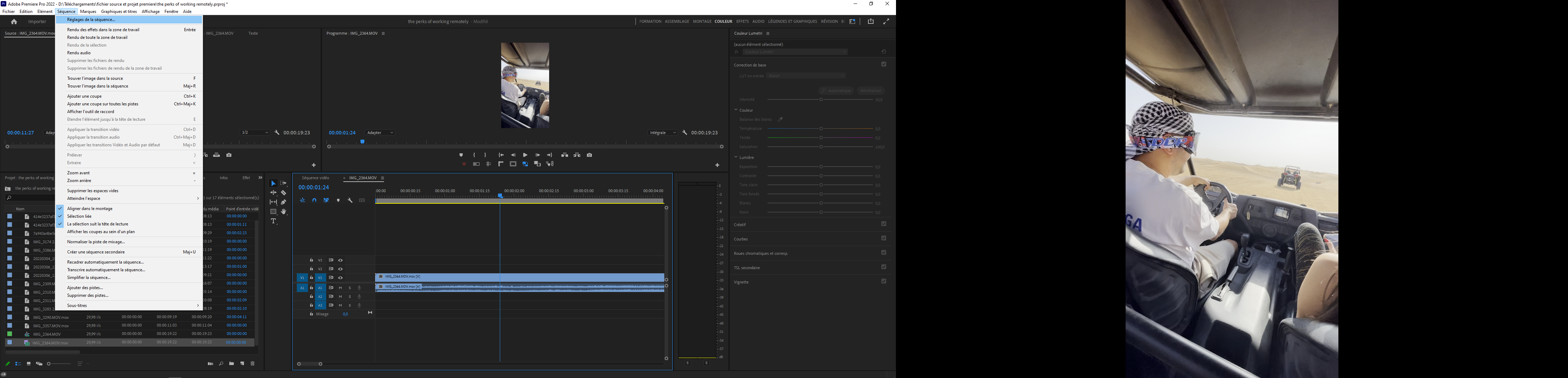Open Program monitor button editor plus
This screenshot has width=1568, height=378.
pos(717,165)
